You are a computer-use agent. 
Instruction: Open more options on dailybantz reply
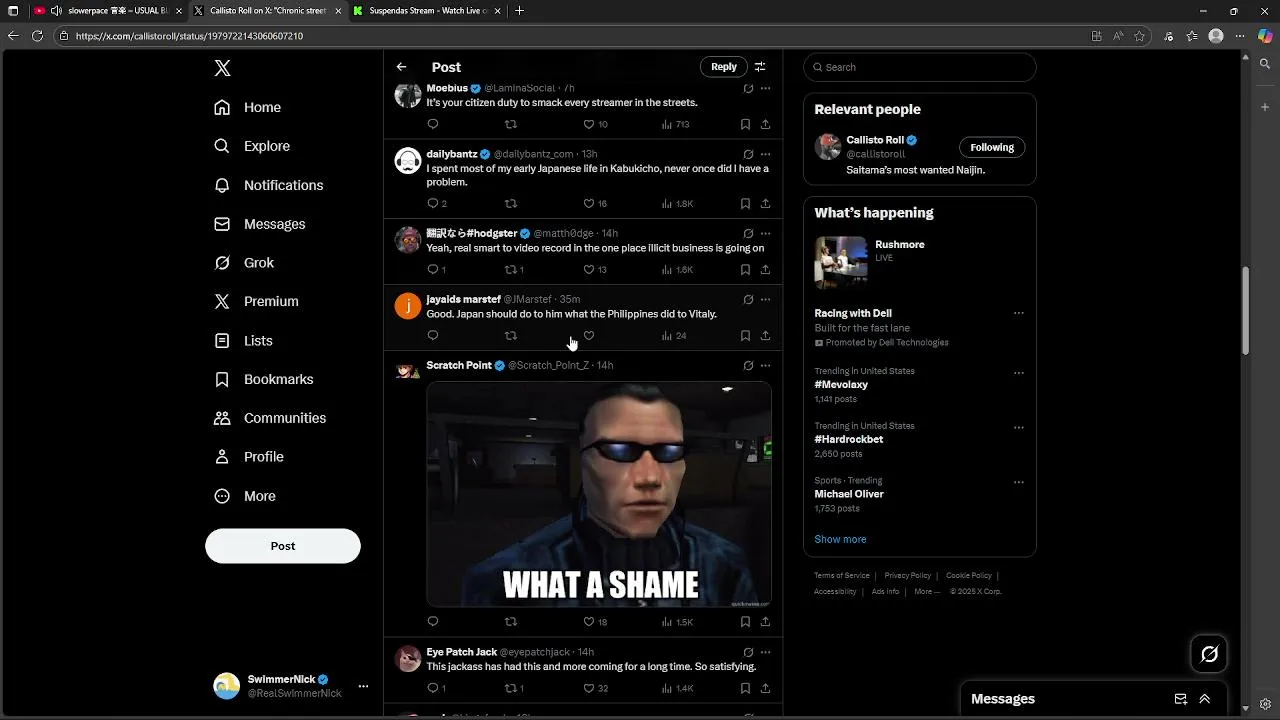click(x=765, y=154)
